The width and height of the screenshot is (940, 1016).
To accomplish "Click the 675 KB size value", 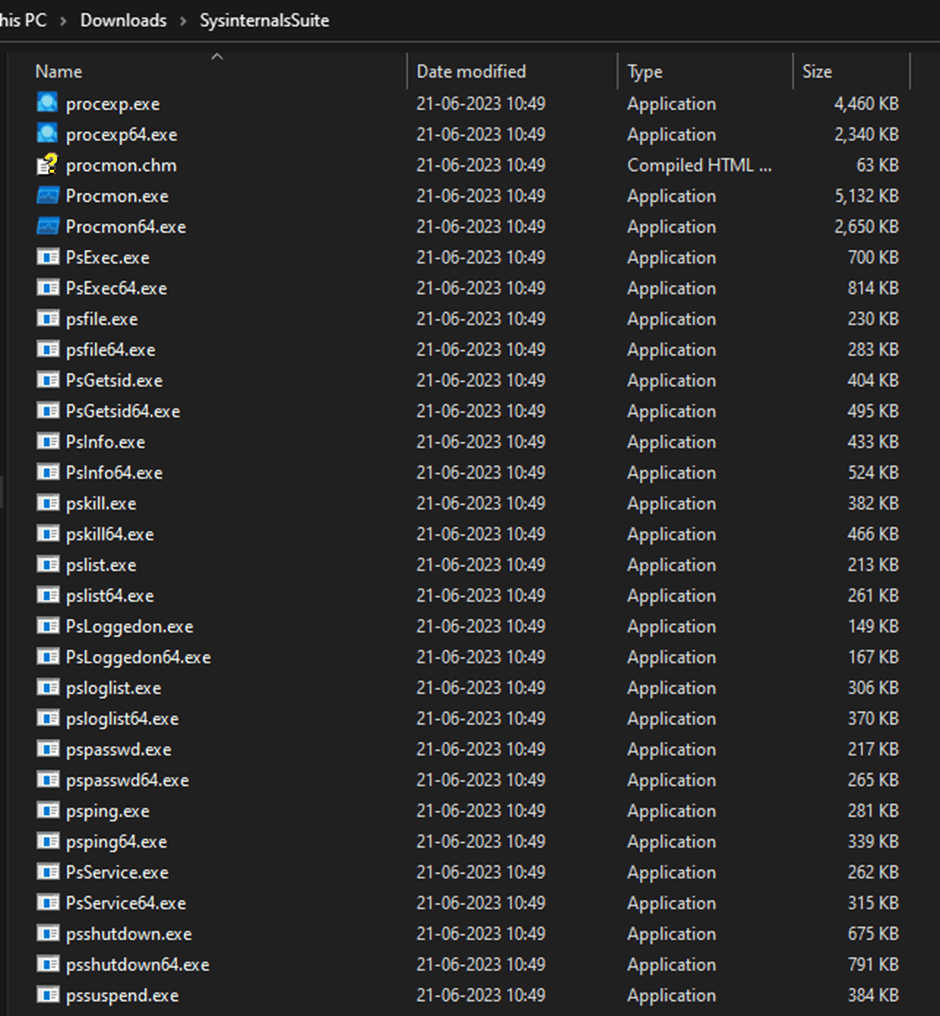I will 873,934.
